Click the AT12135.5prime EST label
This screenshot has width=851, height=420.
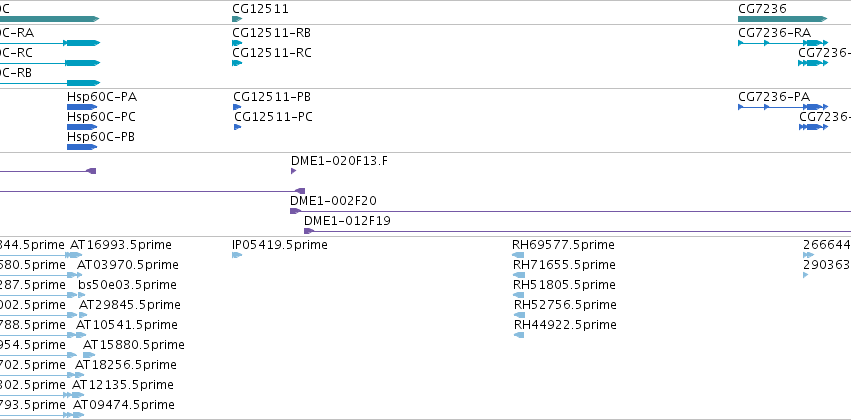pos(123,385)
